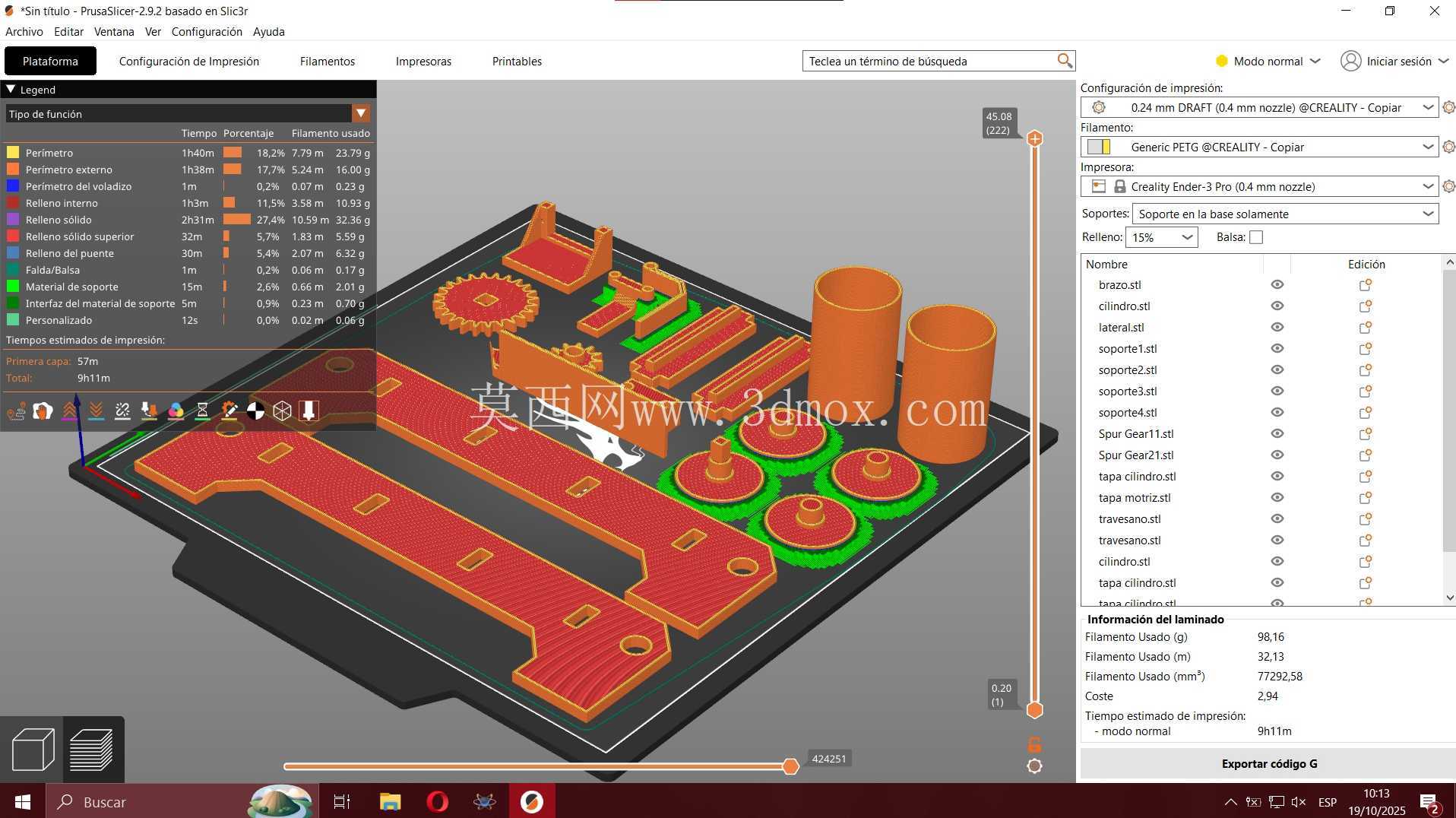Open edit icon for tapa motriz.stl
Image resolution: width=1456 pixels, height=818 pixels.
(x=1366, y=498)
